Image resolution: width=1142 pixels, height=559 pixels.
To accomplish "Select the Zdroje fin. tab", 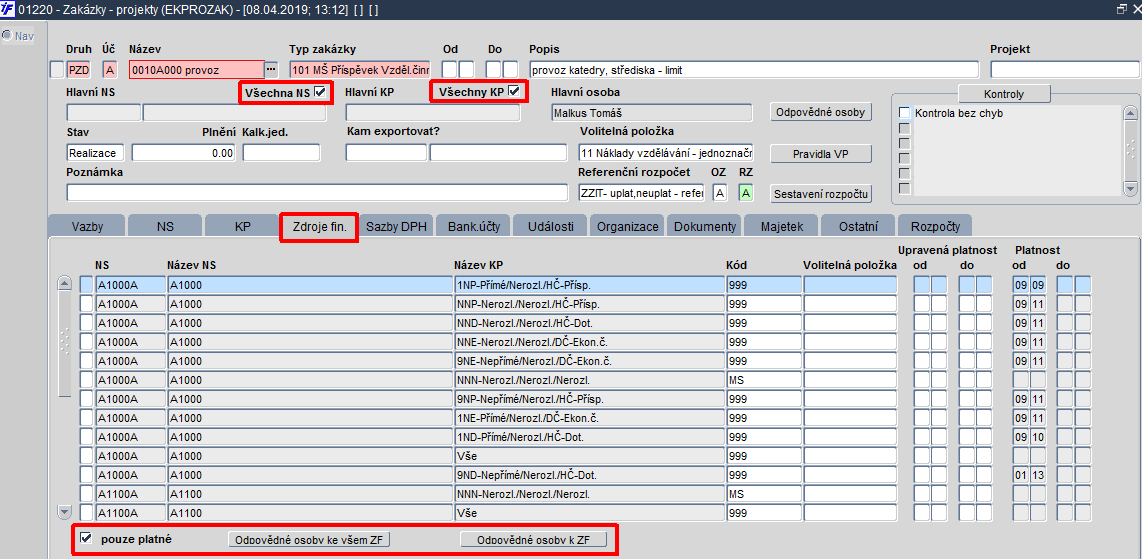I will (319, 226).
